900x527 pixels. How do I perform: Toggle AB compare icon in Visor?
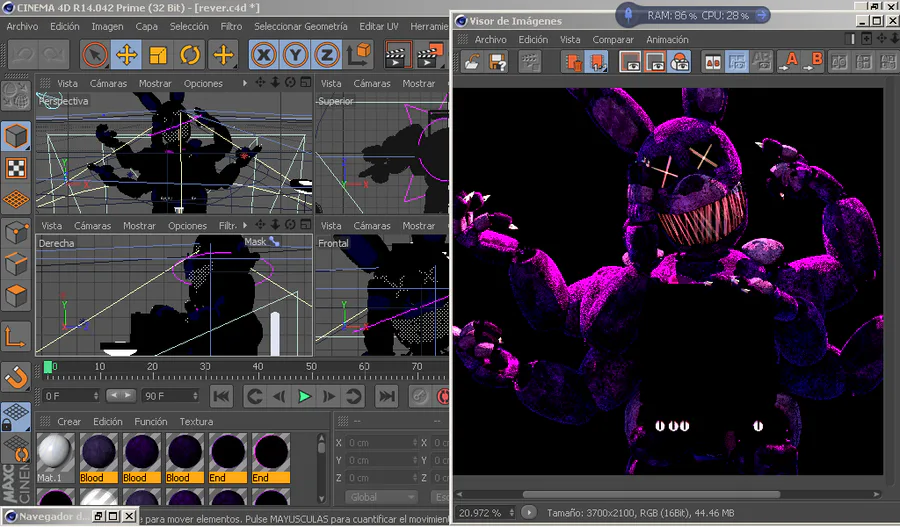(x=713, y=62)
